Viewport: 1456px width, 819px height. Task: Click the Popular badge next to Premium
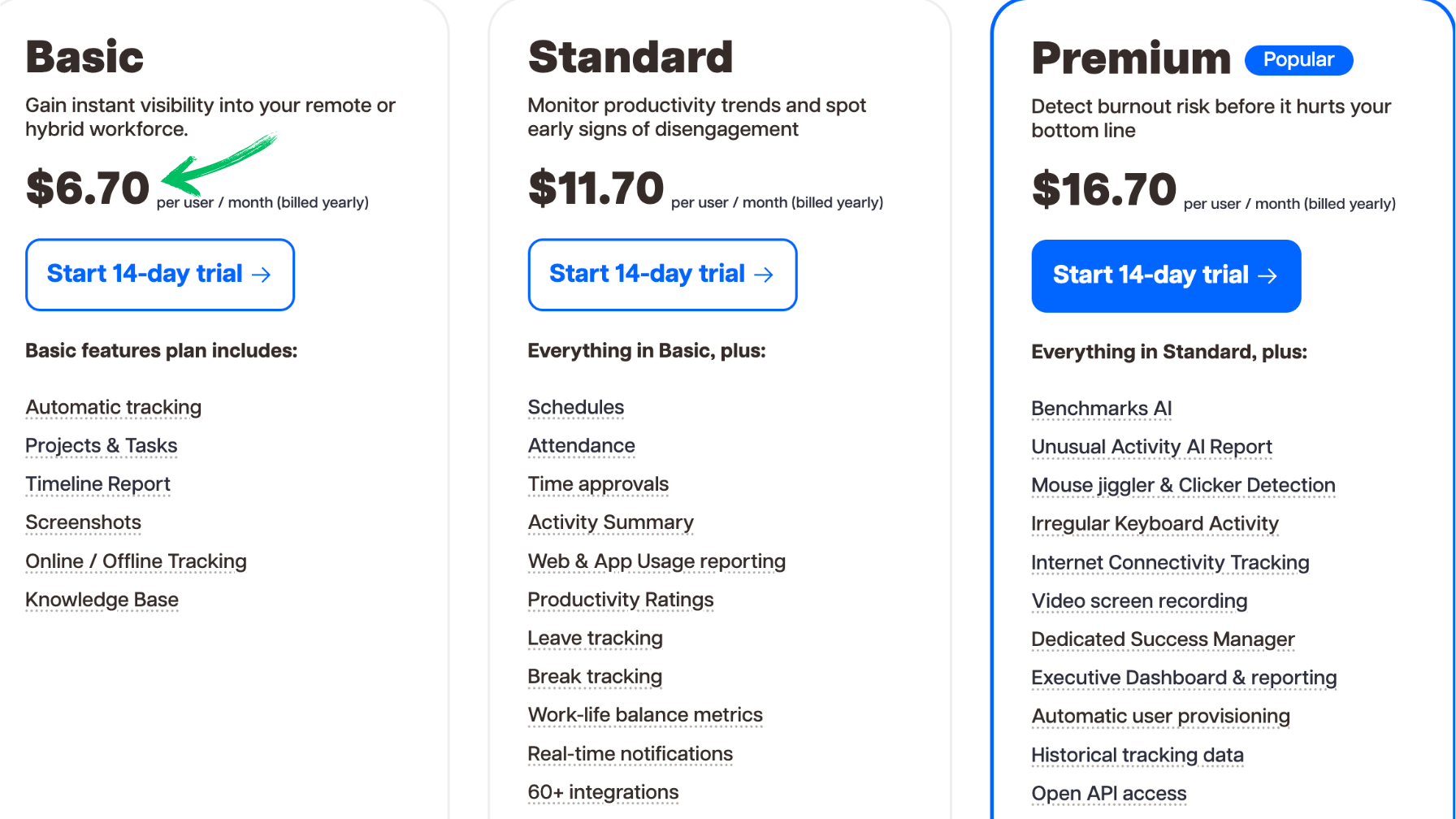point(1298,60)
